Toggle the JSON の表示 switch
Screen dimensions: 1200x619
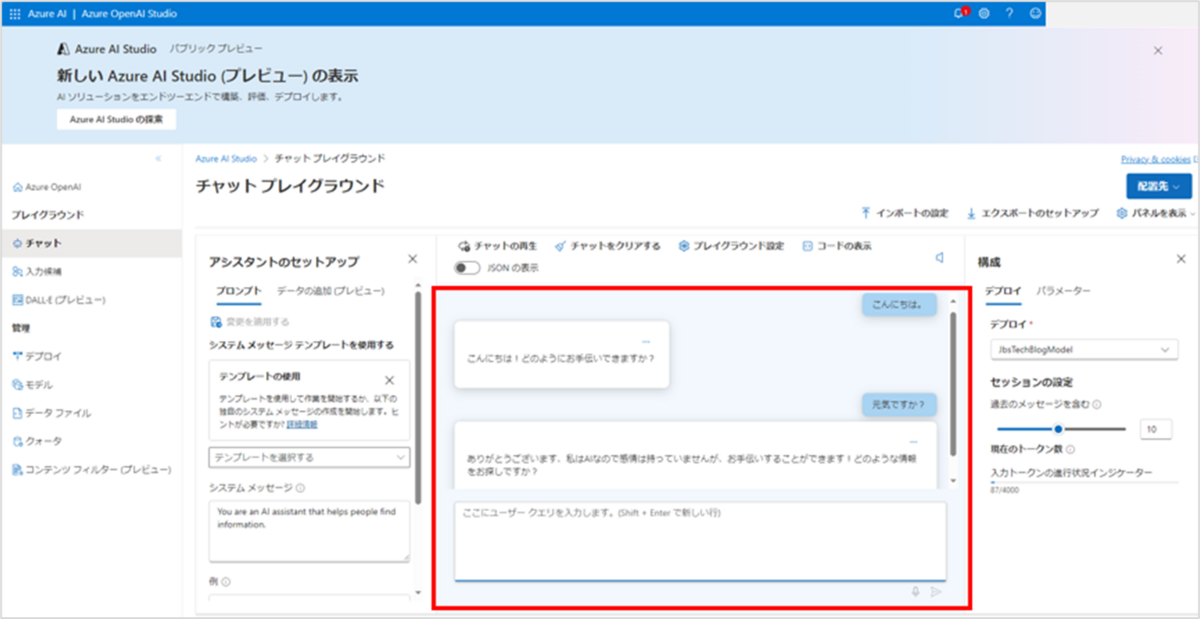click(x=467, y=268)
